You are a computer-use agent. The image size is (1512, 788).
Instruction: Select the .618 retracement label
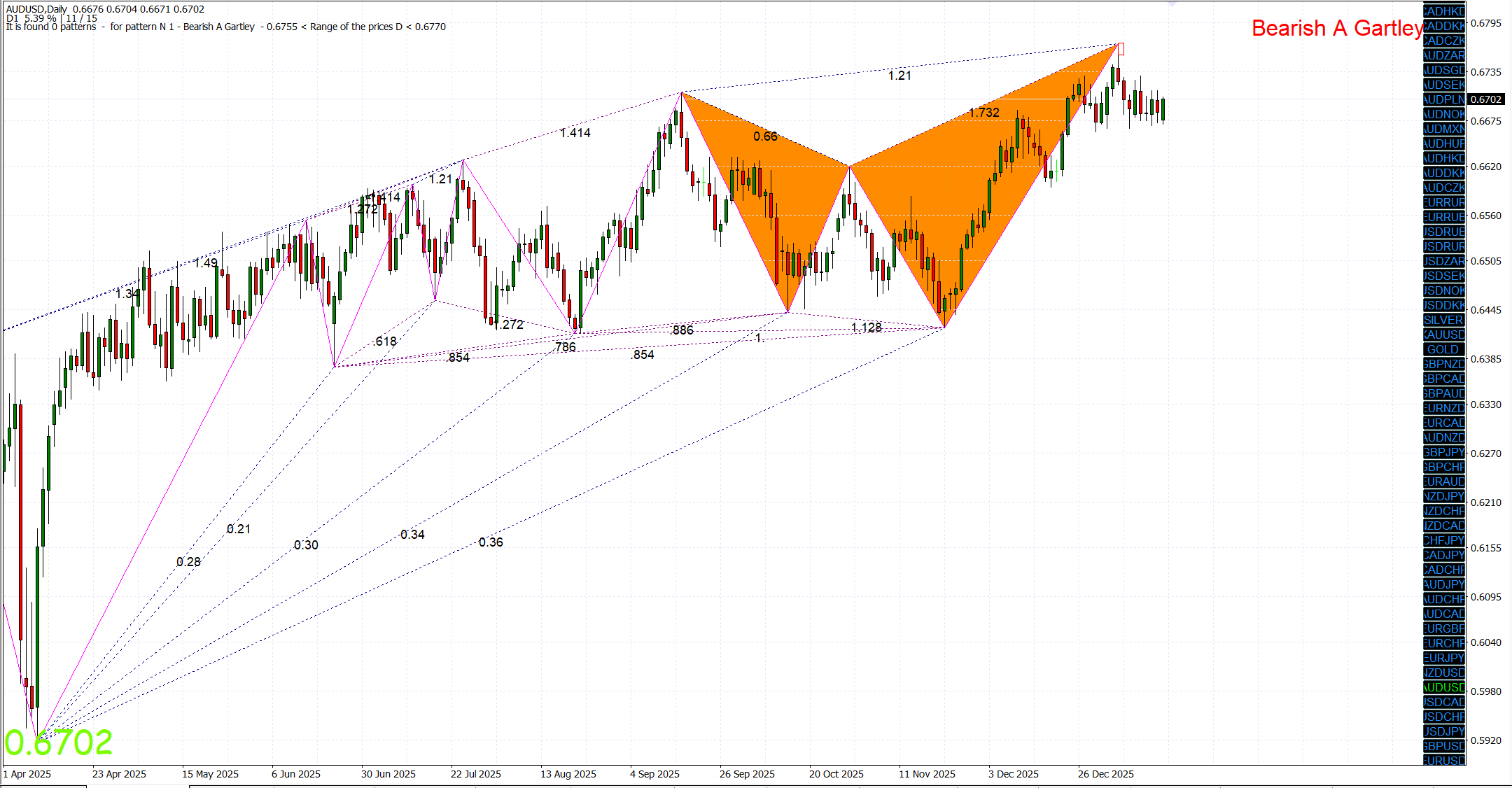click(385, 342)
